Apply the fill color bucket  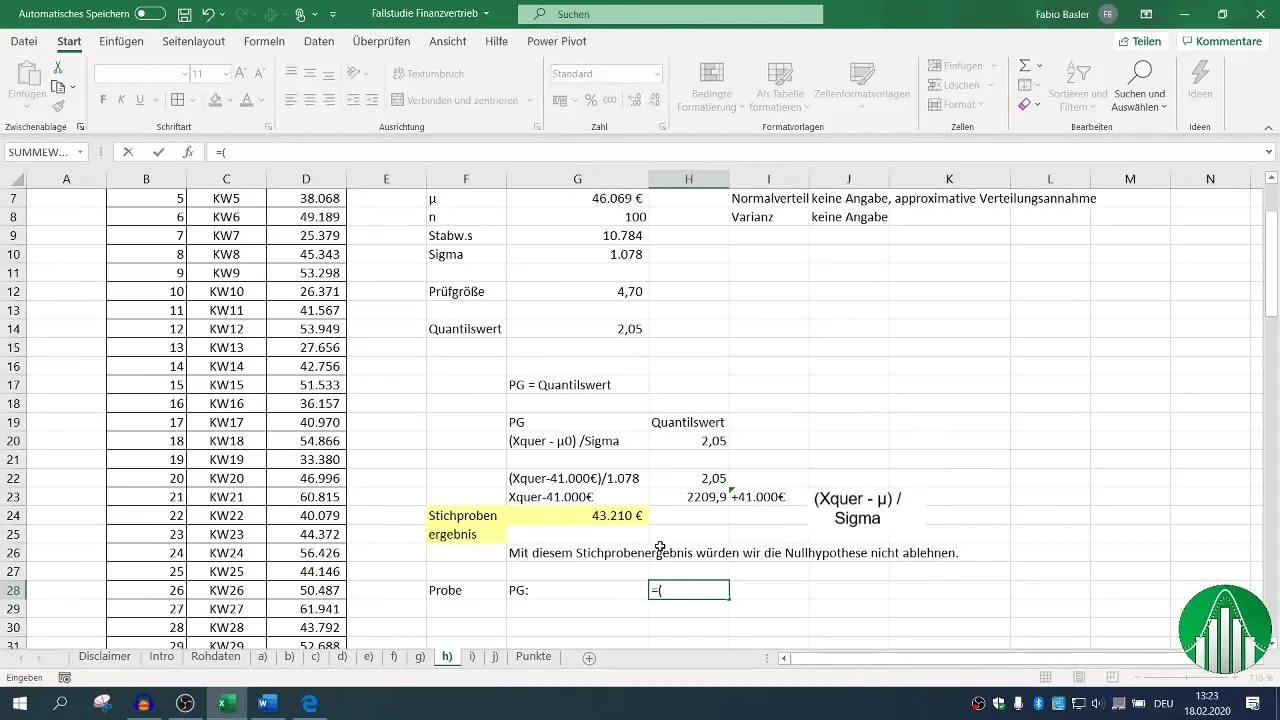click(214, 100)
